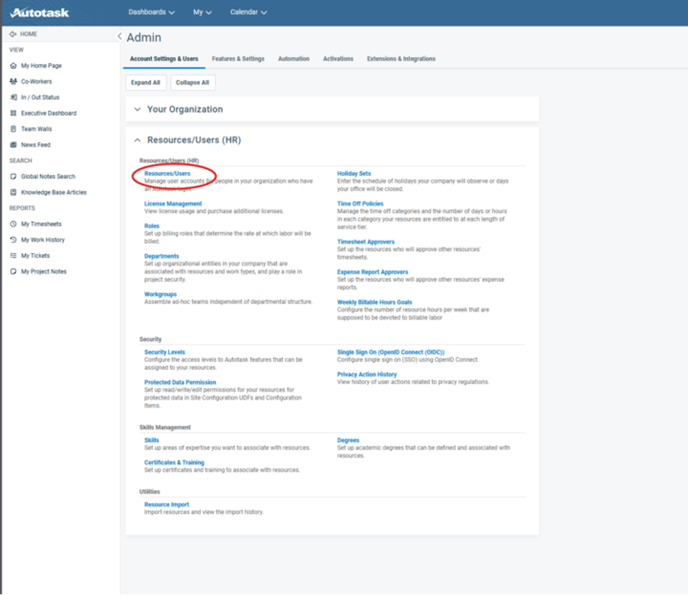Click the Admin page heading
The image size is (688, 595).
(144, 37)
